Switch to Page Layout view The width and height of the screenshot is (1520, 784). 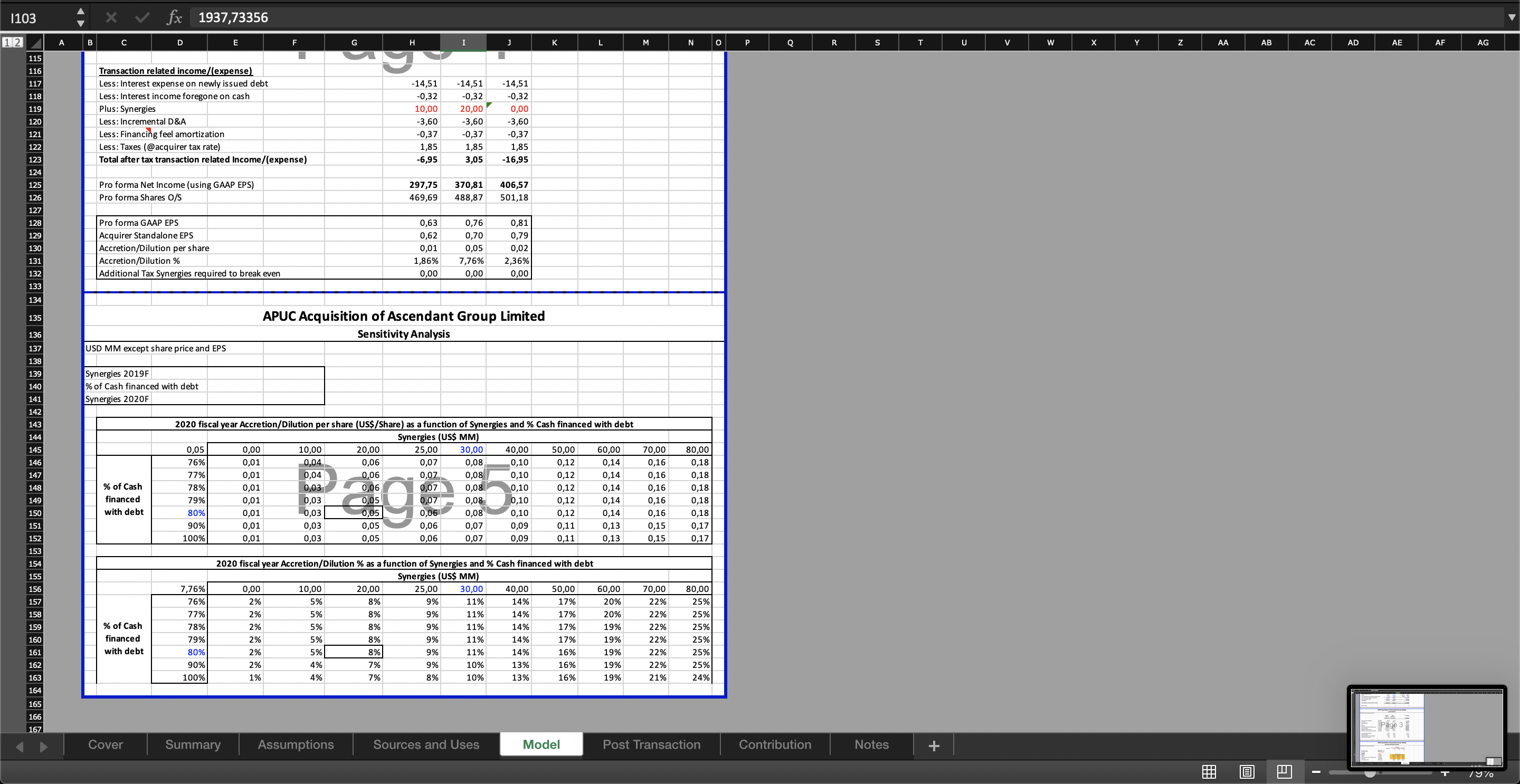point(1246,772)
